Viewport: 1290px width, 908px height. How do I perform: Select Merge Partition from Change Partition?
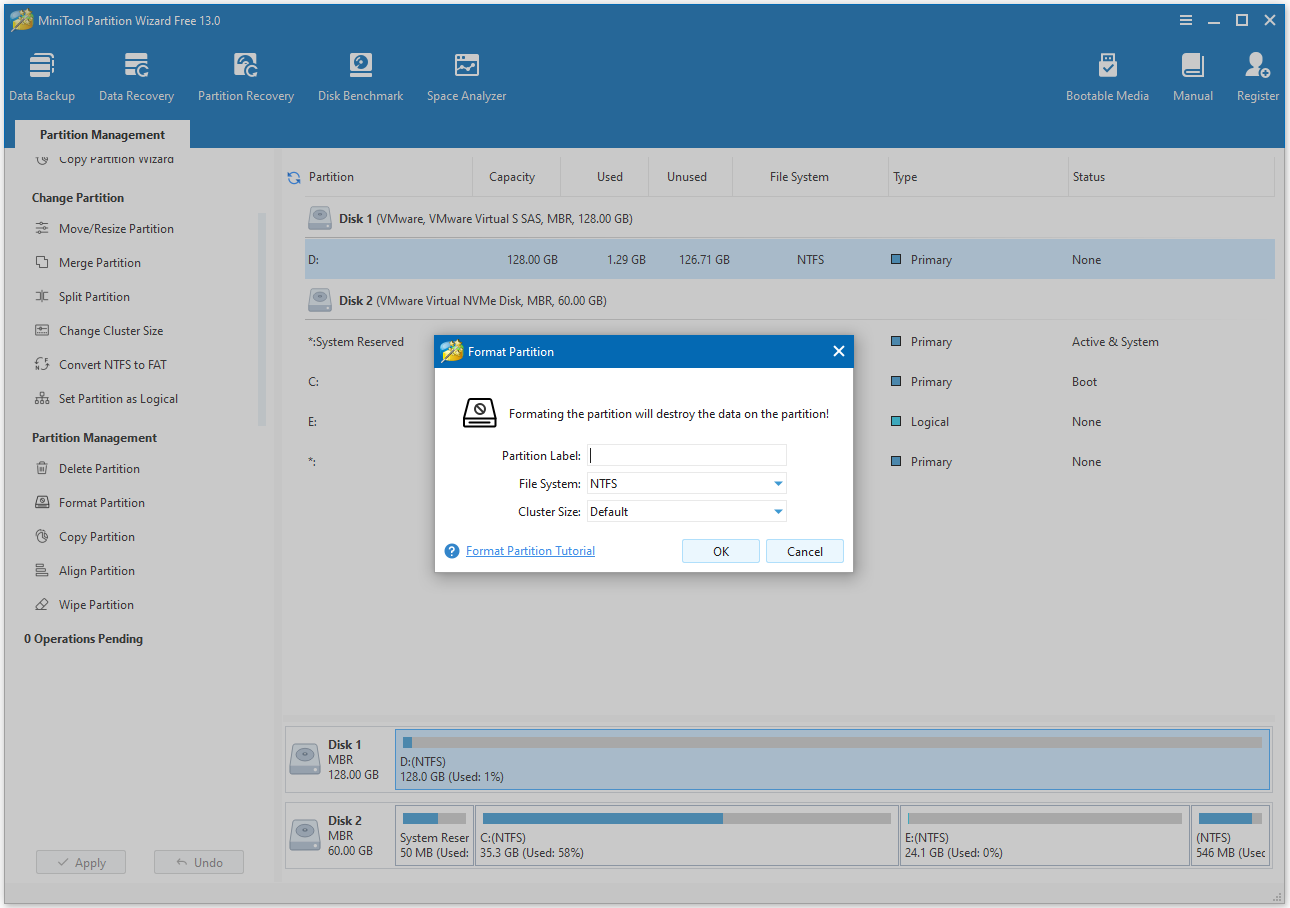tap(101, 262)
